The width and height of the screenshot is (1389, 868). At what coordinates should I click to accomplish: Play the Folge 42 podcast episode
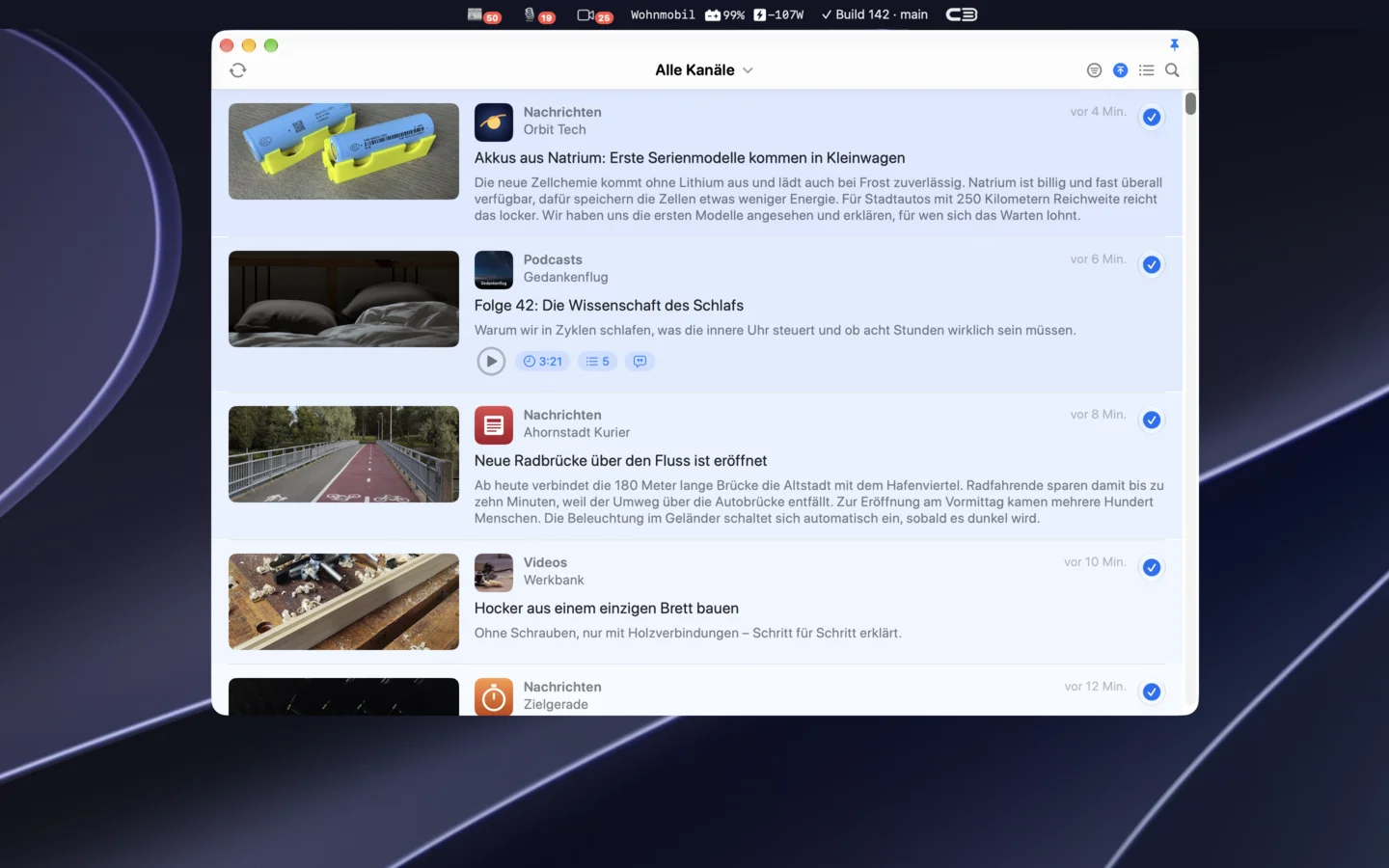(x=491, y=362)
